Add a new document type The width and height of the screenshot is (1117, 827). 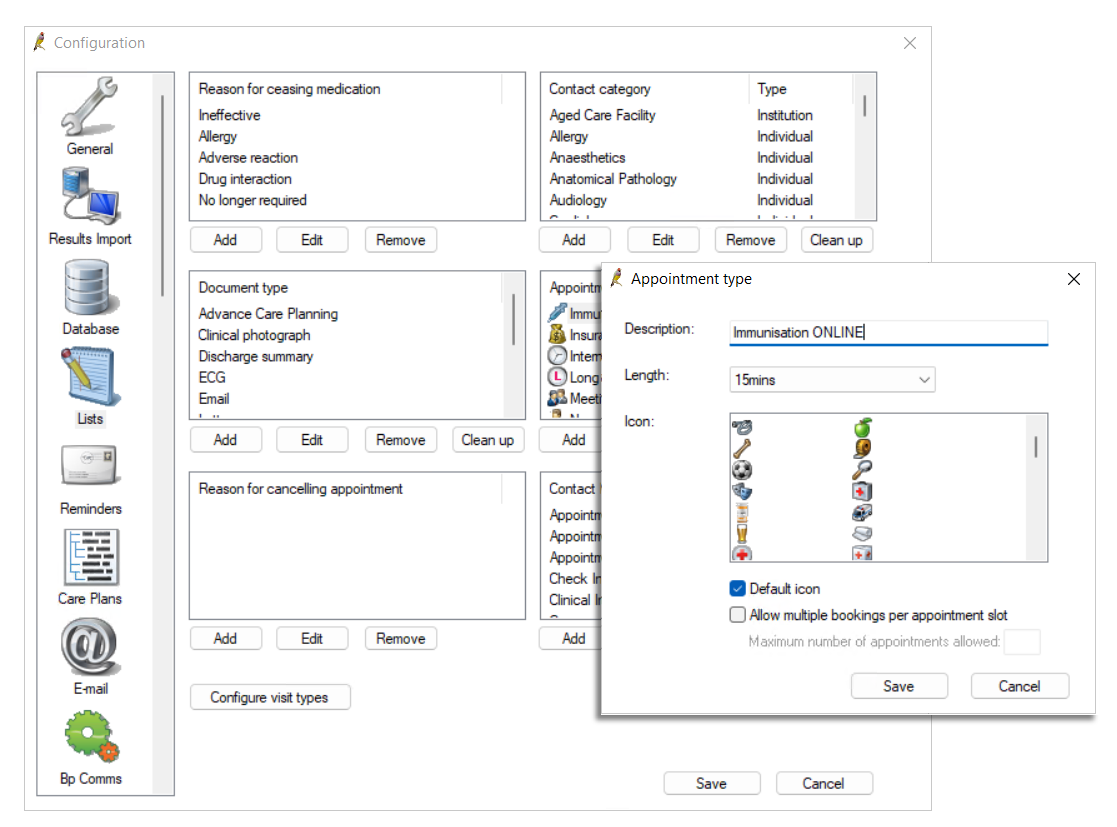click(225, 439)
